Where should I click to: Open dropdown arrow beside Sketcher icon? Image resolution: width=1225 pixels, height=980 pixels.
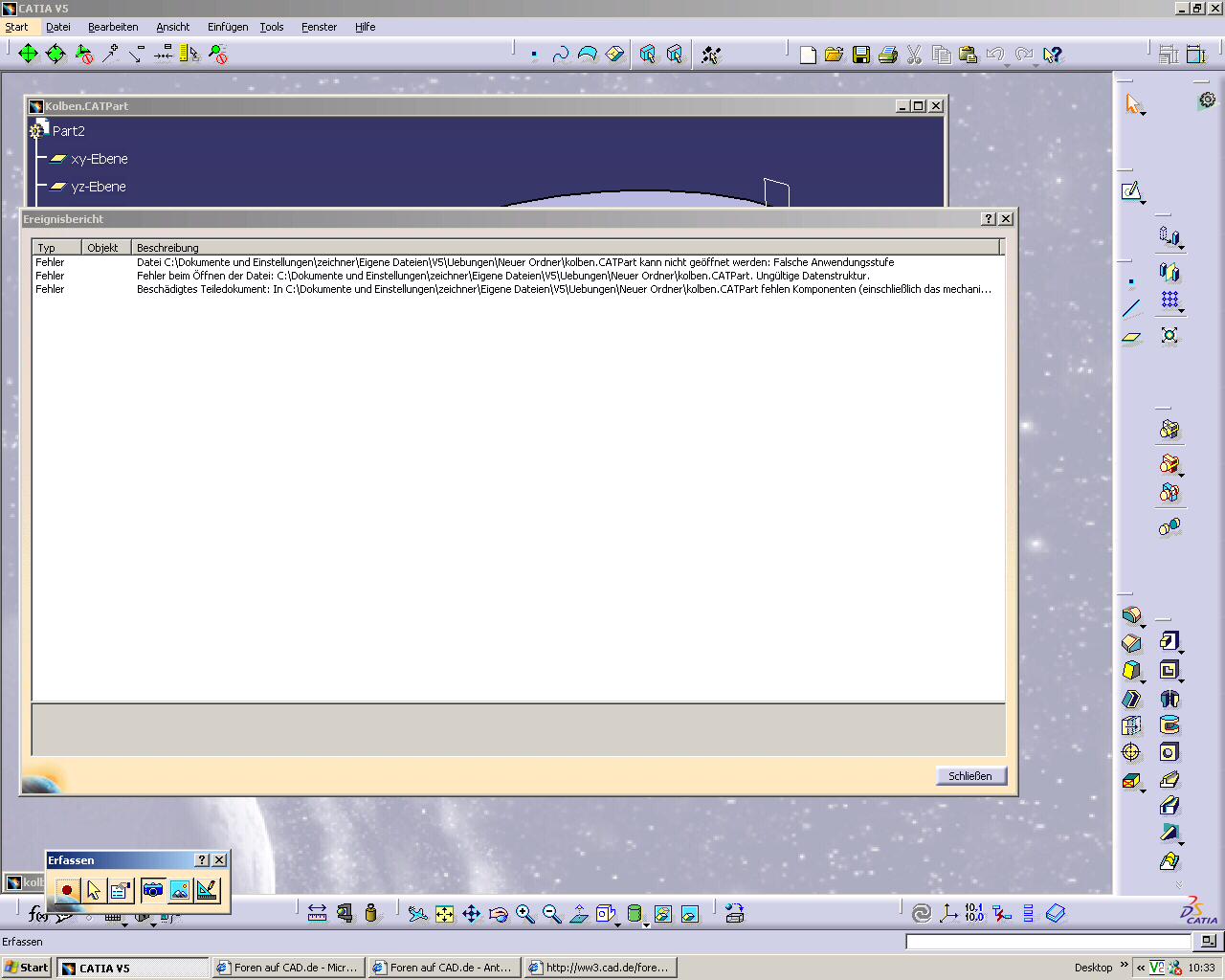(x=1144, y=201)
